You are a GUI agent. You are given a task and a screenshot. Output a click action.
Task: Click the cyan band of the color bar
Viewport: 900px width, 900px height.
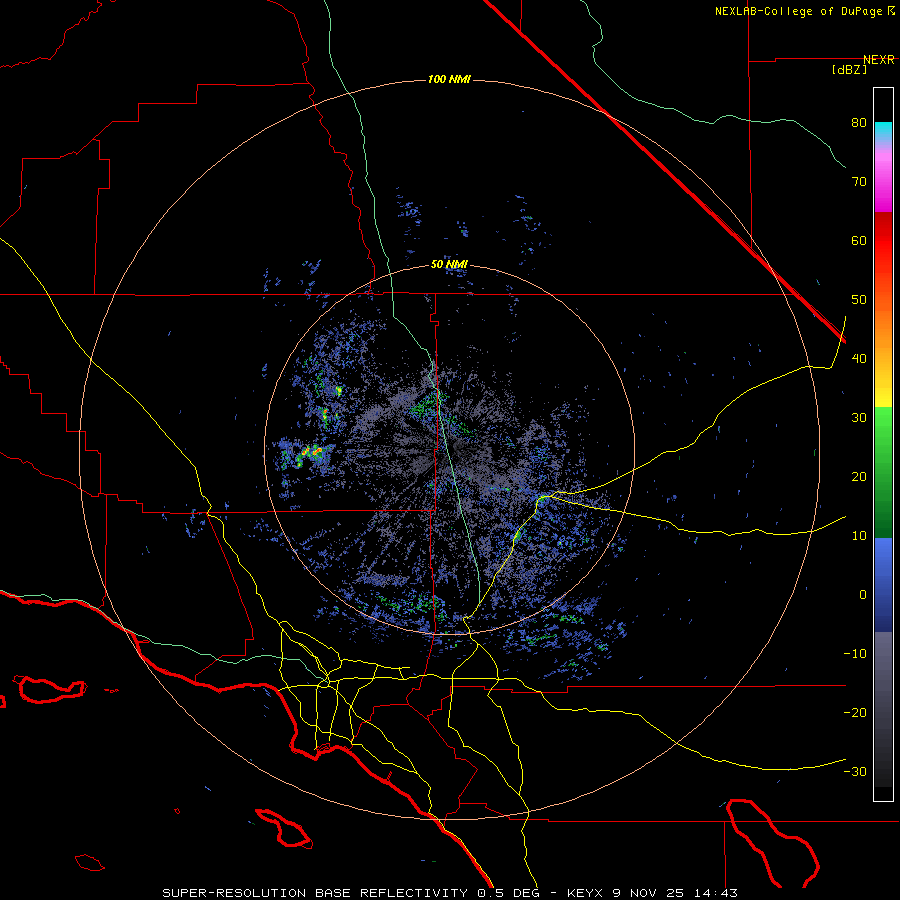[883, 133]
